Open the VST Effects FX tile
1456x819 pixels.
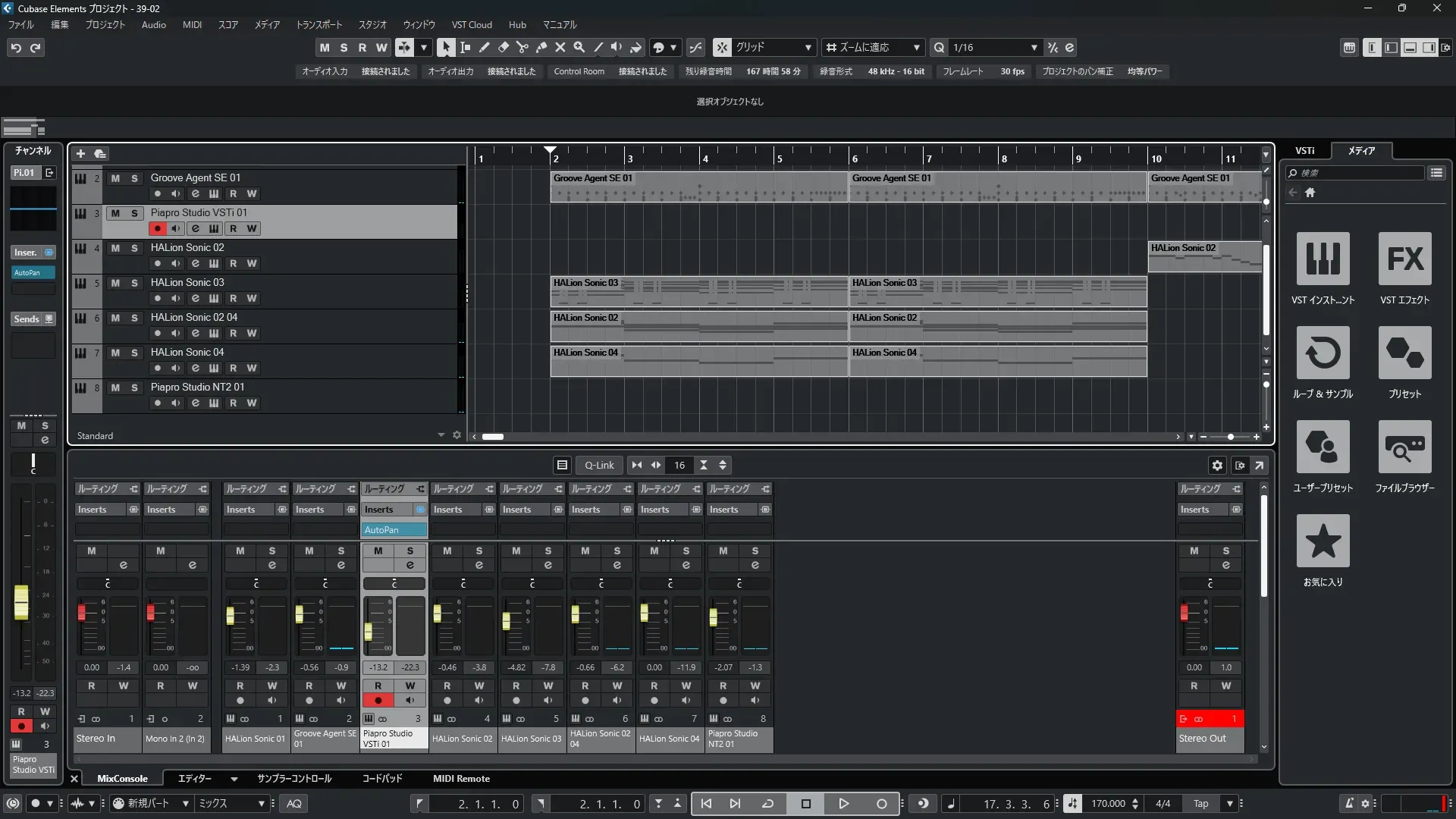(x=1404, y=259)
